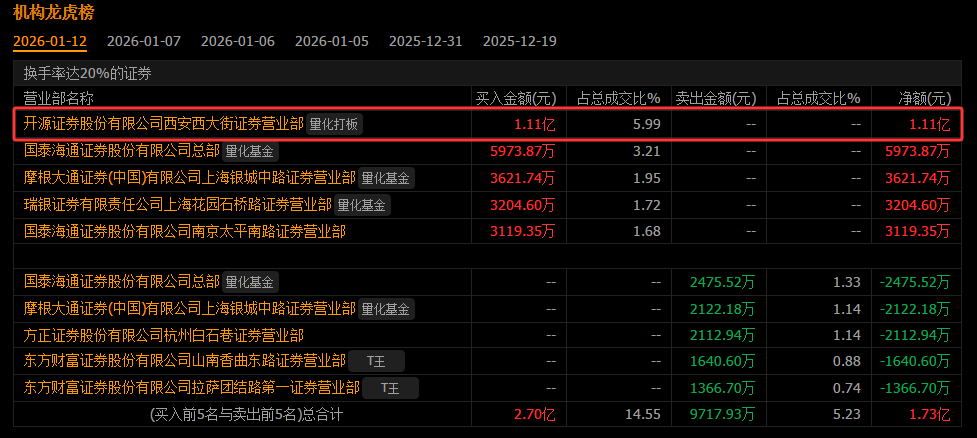Image resolution: width=977 pixels, height=438 pixels.
Task: Open 摩根大通证券 link in 3621.74万 buy row
Action: point(189,178)
